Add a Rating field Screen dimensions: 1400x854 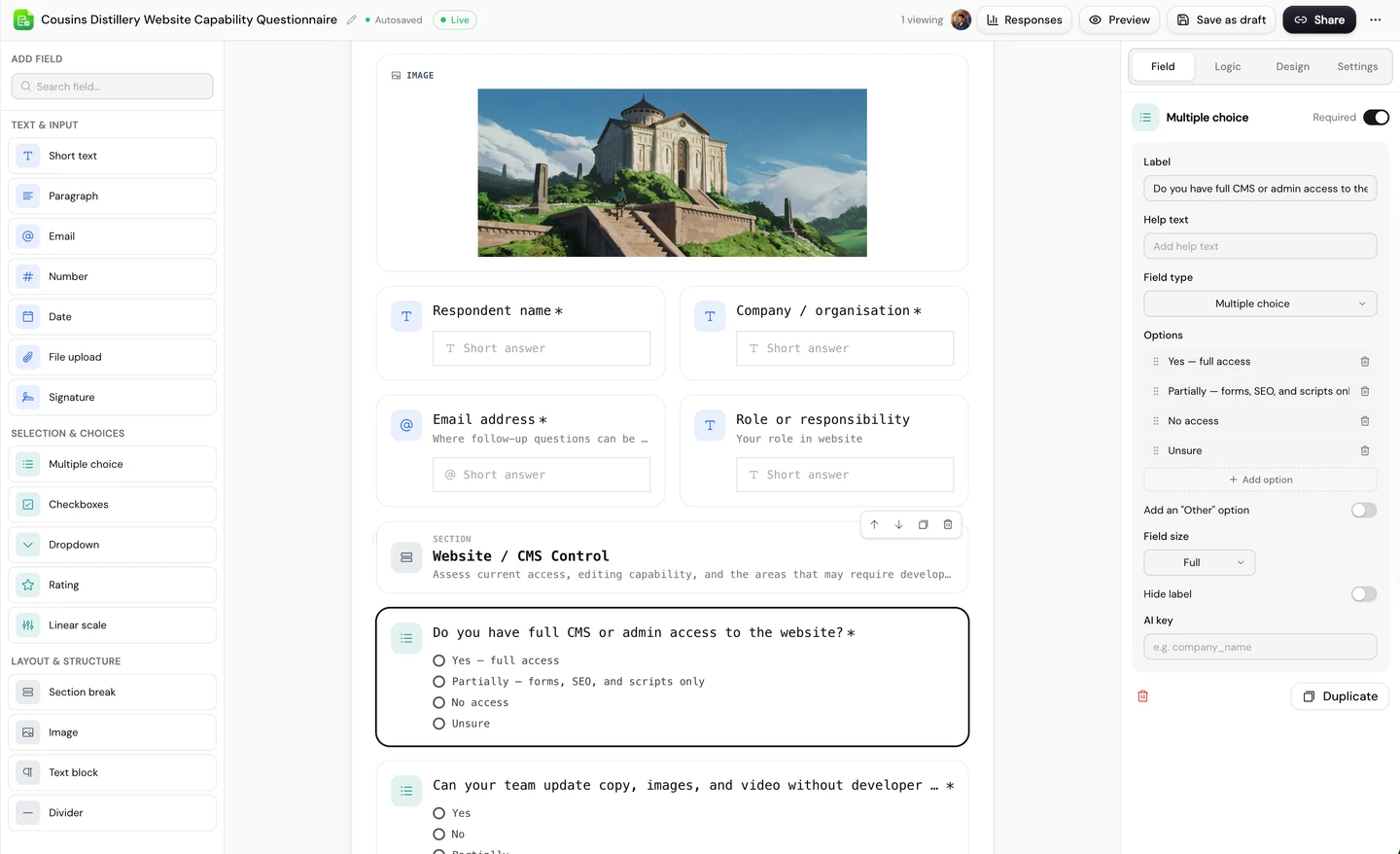point(113,586)
